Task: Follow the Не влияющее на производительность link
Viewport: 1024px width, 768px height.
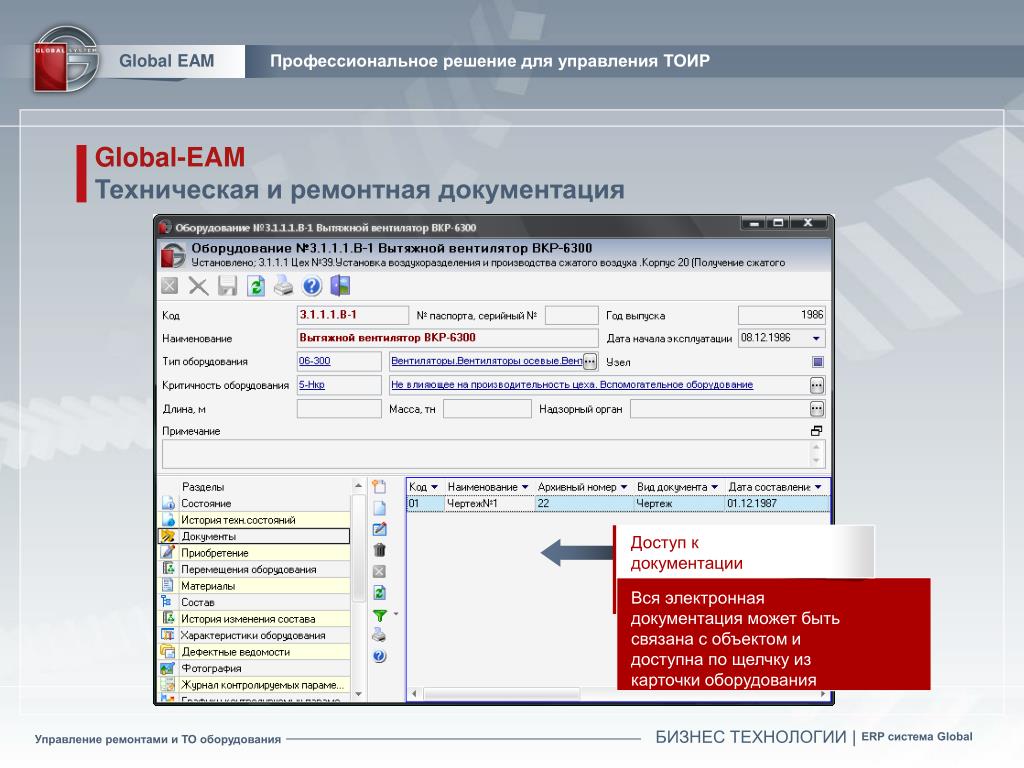Action: [572, 385]
